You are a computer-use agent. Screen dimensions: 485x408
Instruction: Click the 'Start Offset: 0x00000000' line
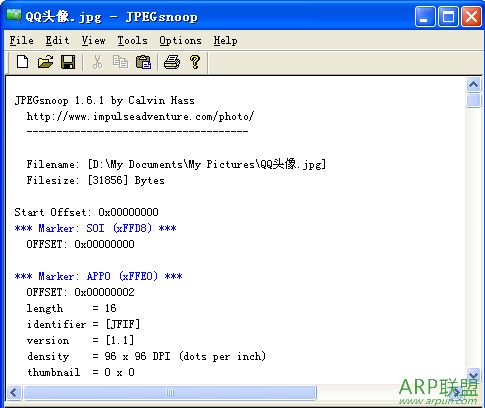pyautogui.click(x=86, y=212)
